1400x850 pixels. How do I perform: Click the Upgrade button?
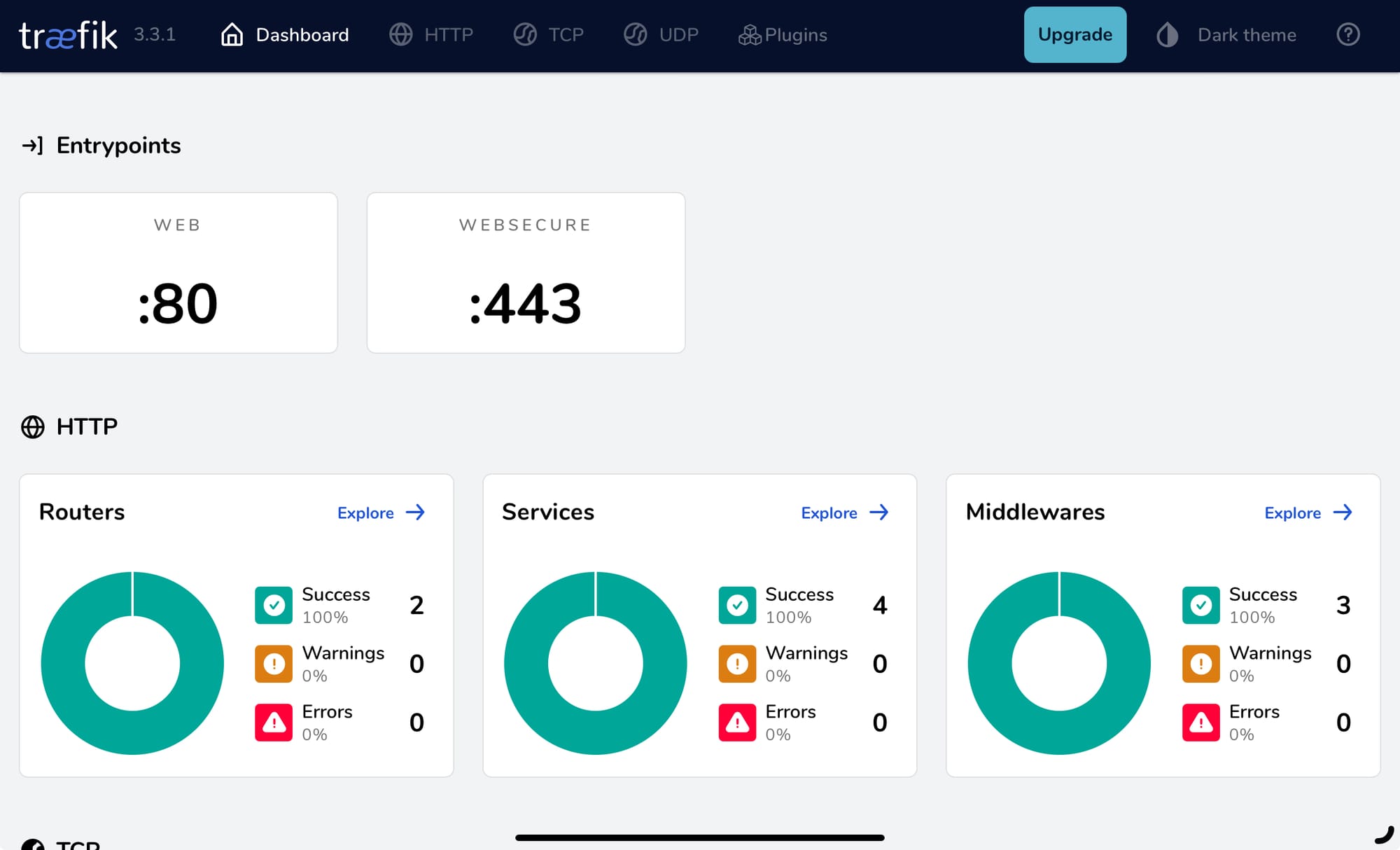tap(1075, 34)
